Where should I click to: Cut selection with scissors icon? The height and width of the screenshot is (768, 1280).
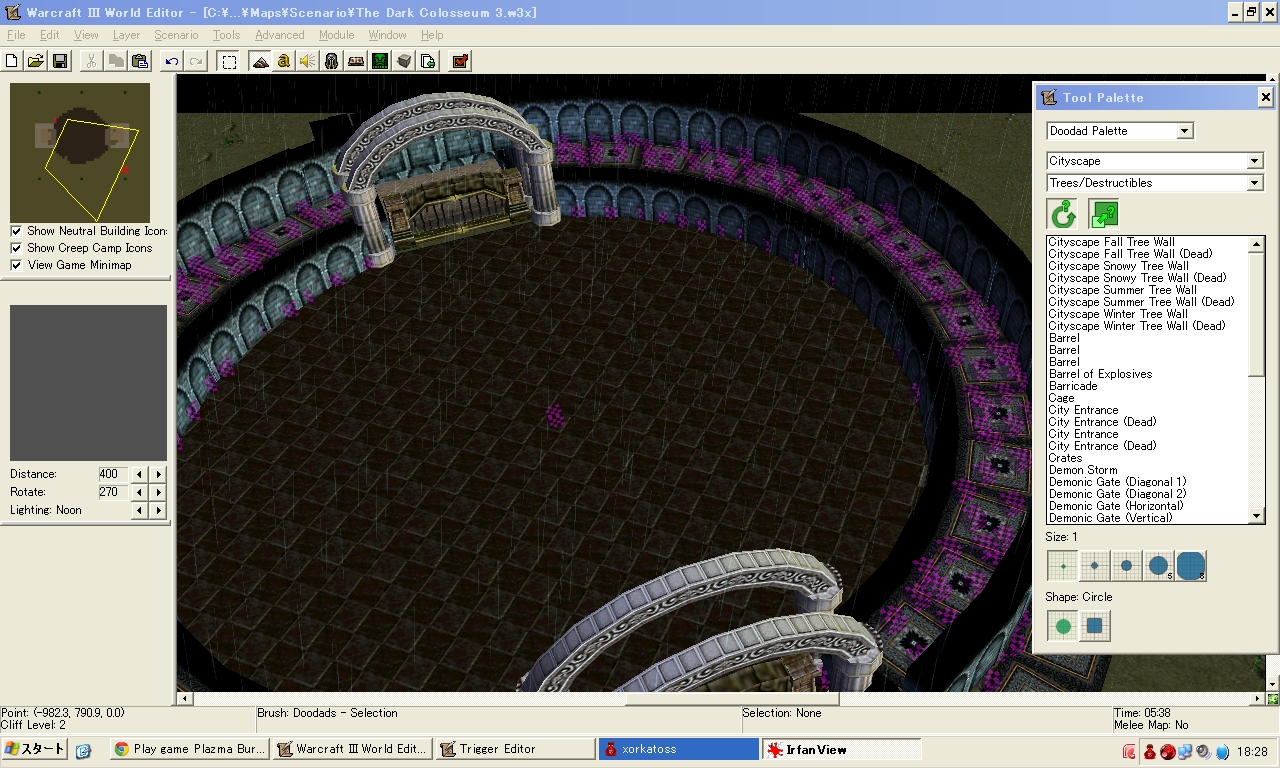click(91, 61)
